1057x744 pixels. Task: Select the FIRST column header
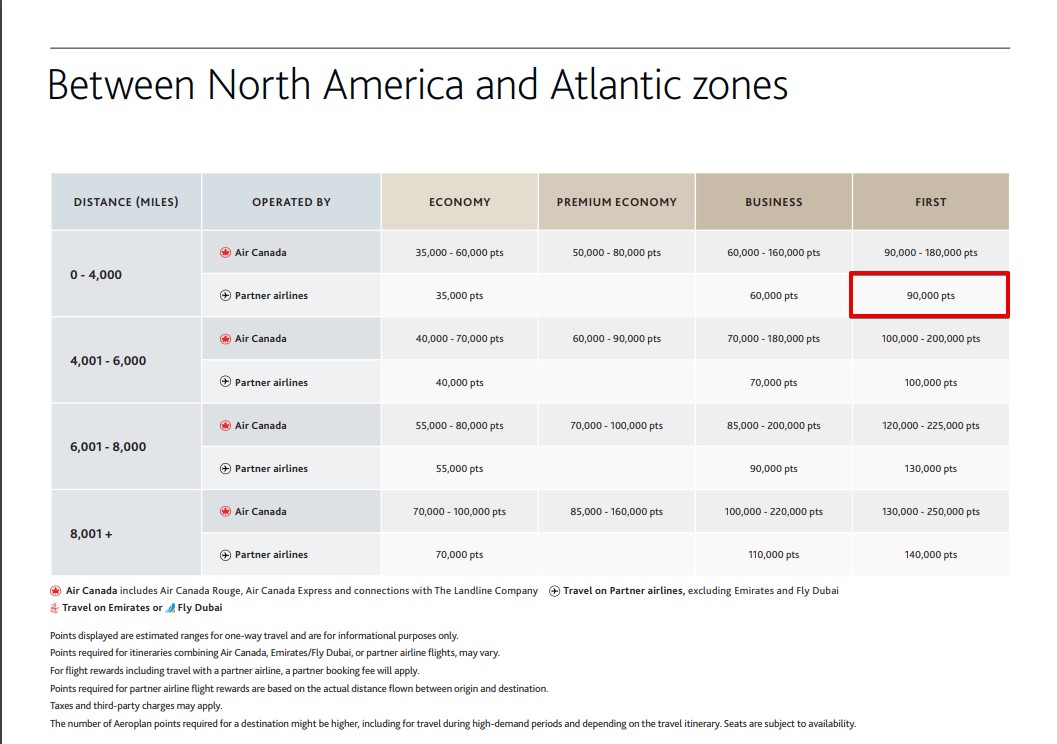pyautogui.click(x=930, y=201)
